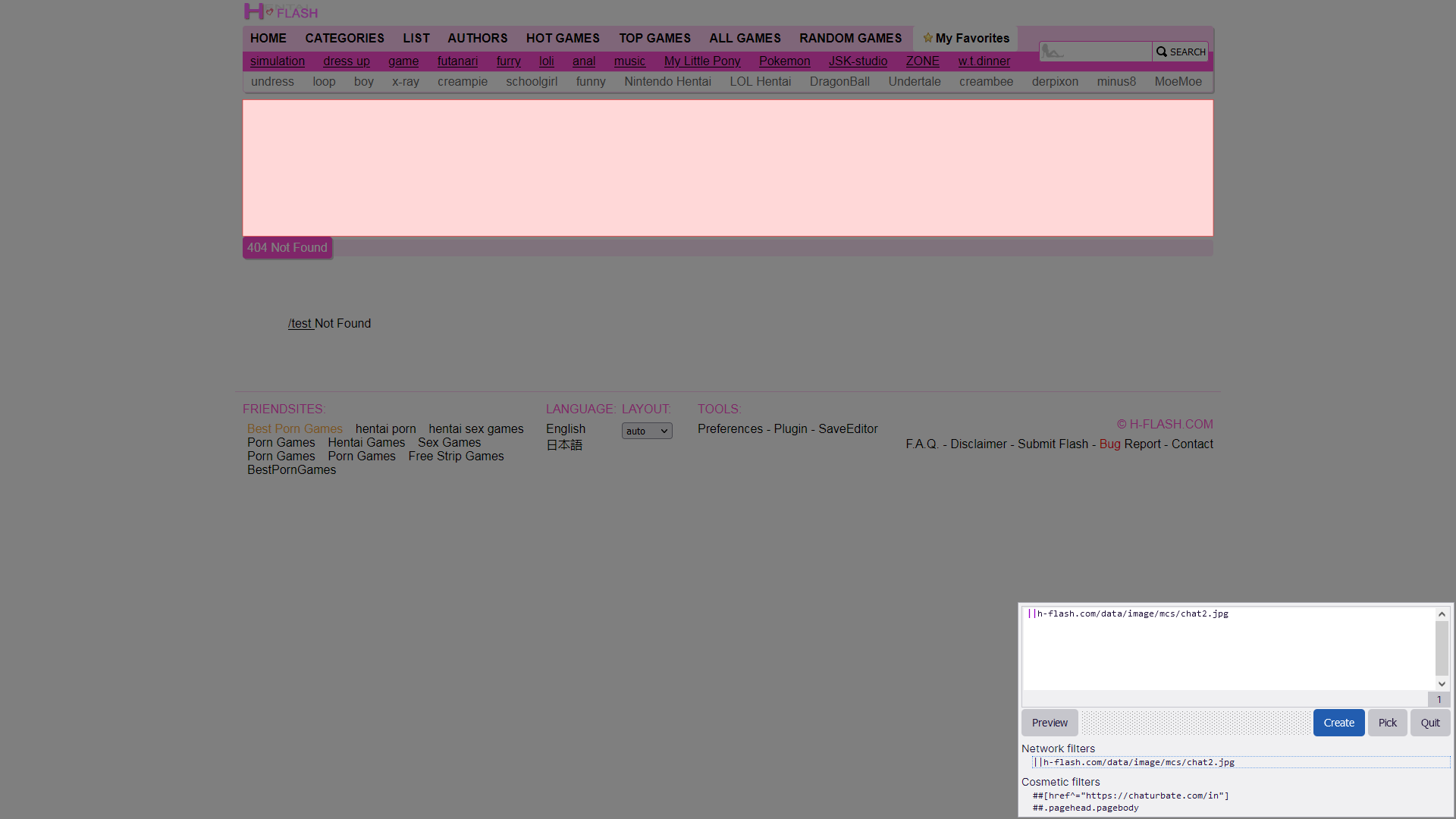
Task: Open the Layout 'auto' dropdown
Action: click(x=647, y=431)
